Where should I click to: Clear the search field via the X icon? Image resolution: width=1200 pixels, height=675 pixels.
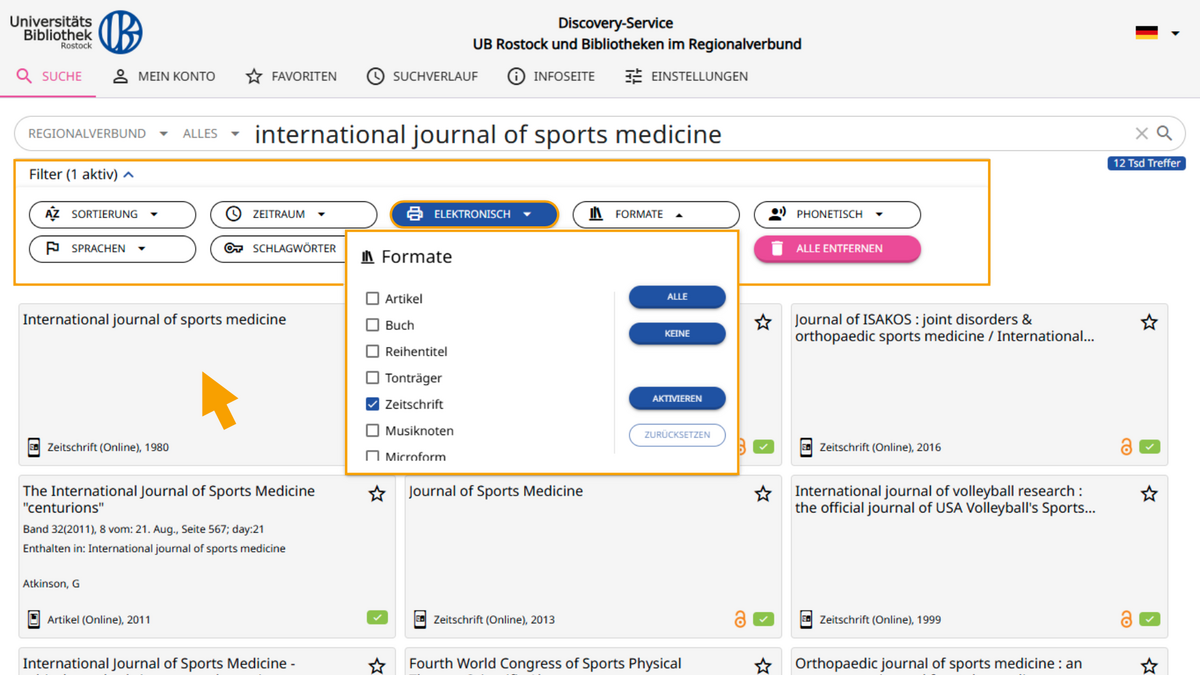[1140, 133]
